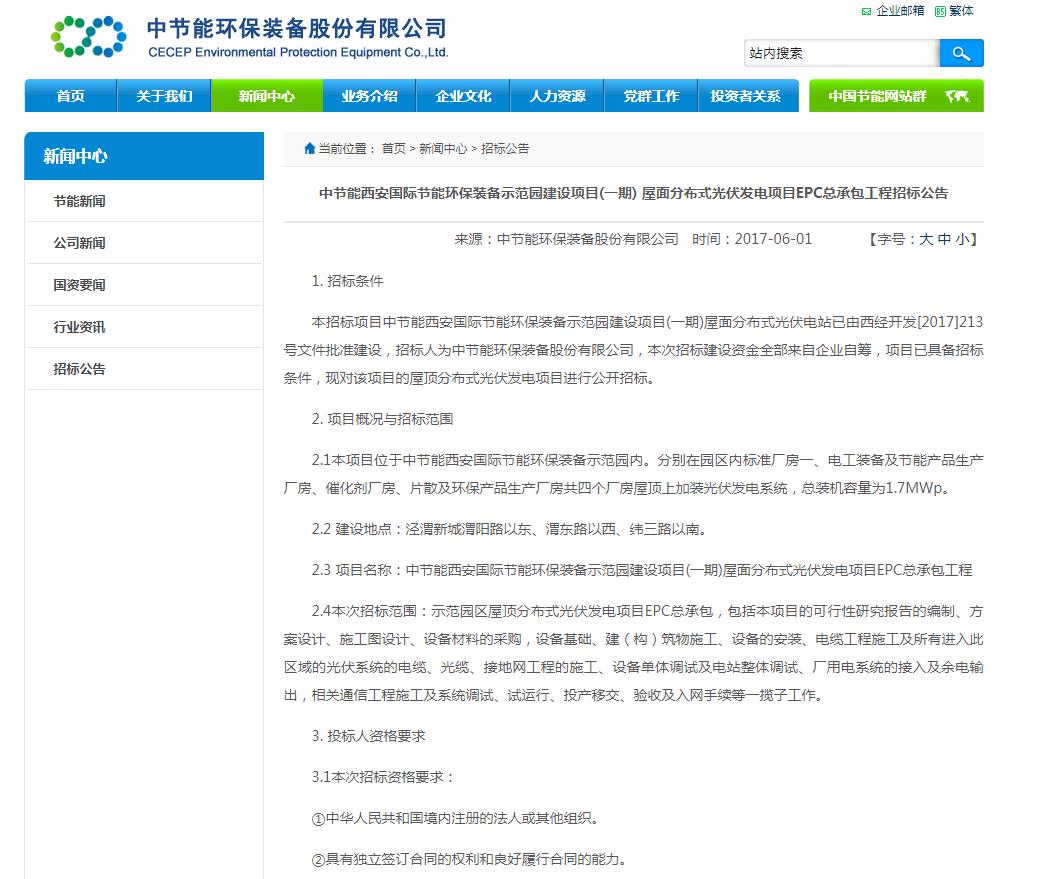This screenshot has width=1060, height=879.
Task: Click the search magnifier button
Action: click(961, 53)
